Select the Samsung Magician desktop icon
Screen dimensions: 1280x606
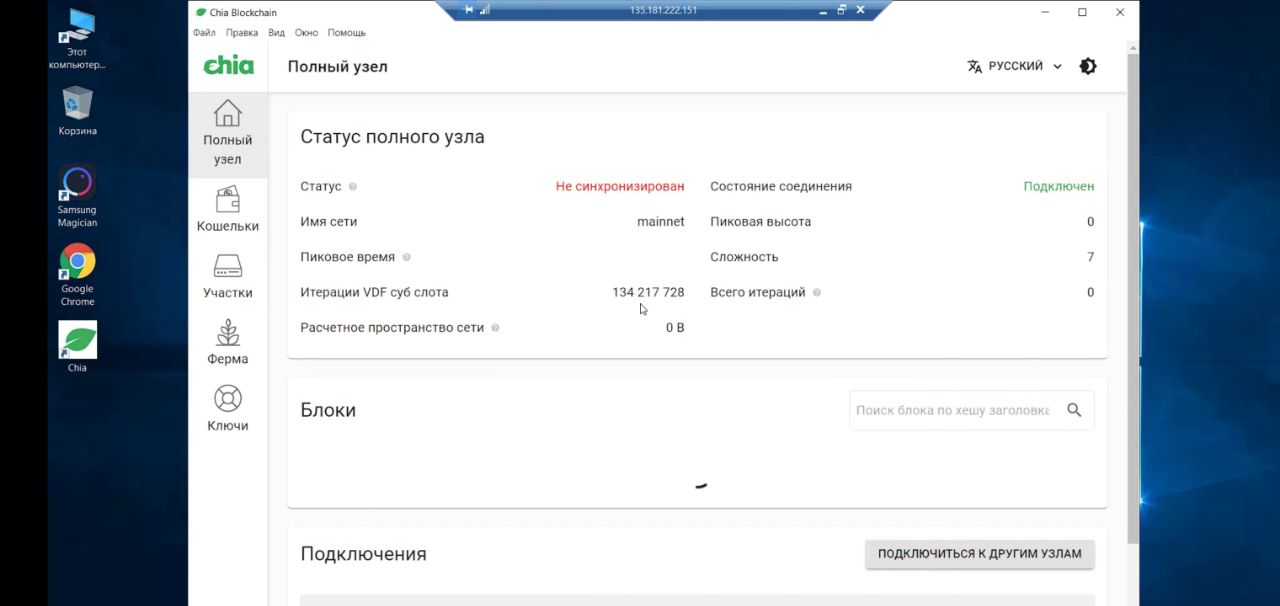[x=77, y=196]
